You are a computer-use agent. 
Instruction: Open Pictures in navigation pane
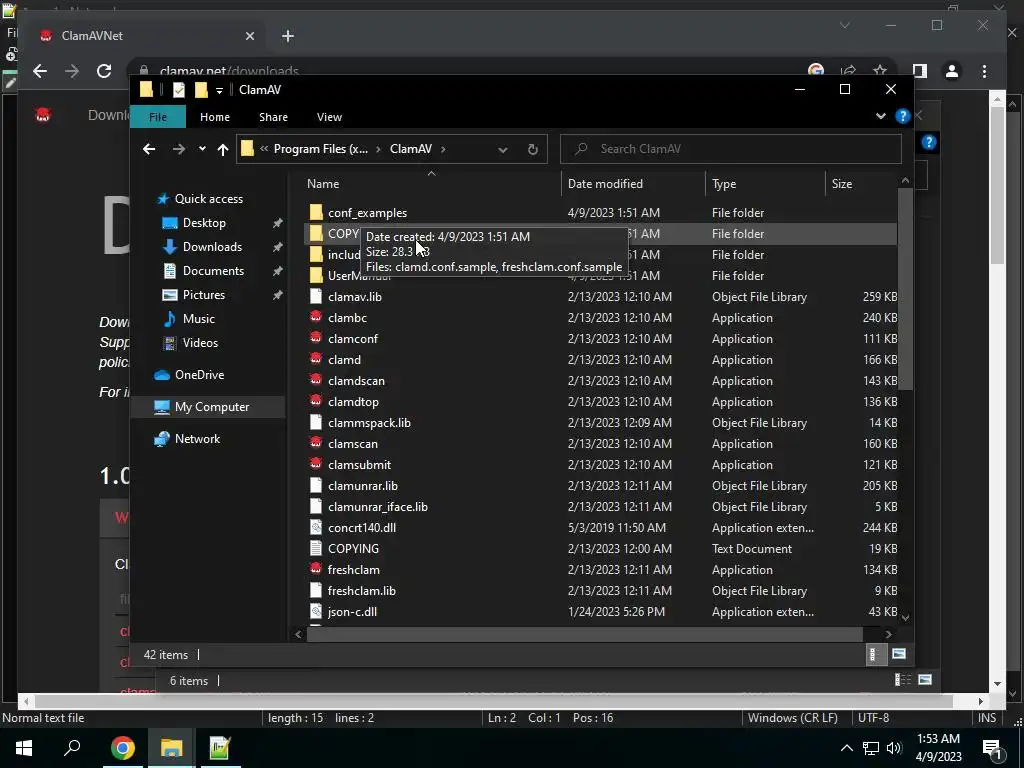coord(204,295)
